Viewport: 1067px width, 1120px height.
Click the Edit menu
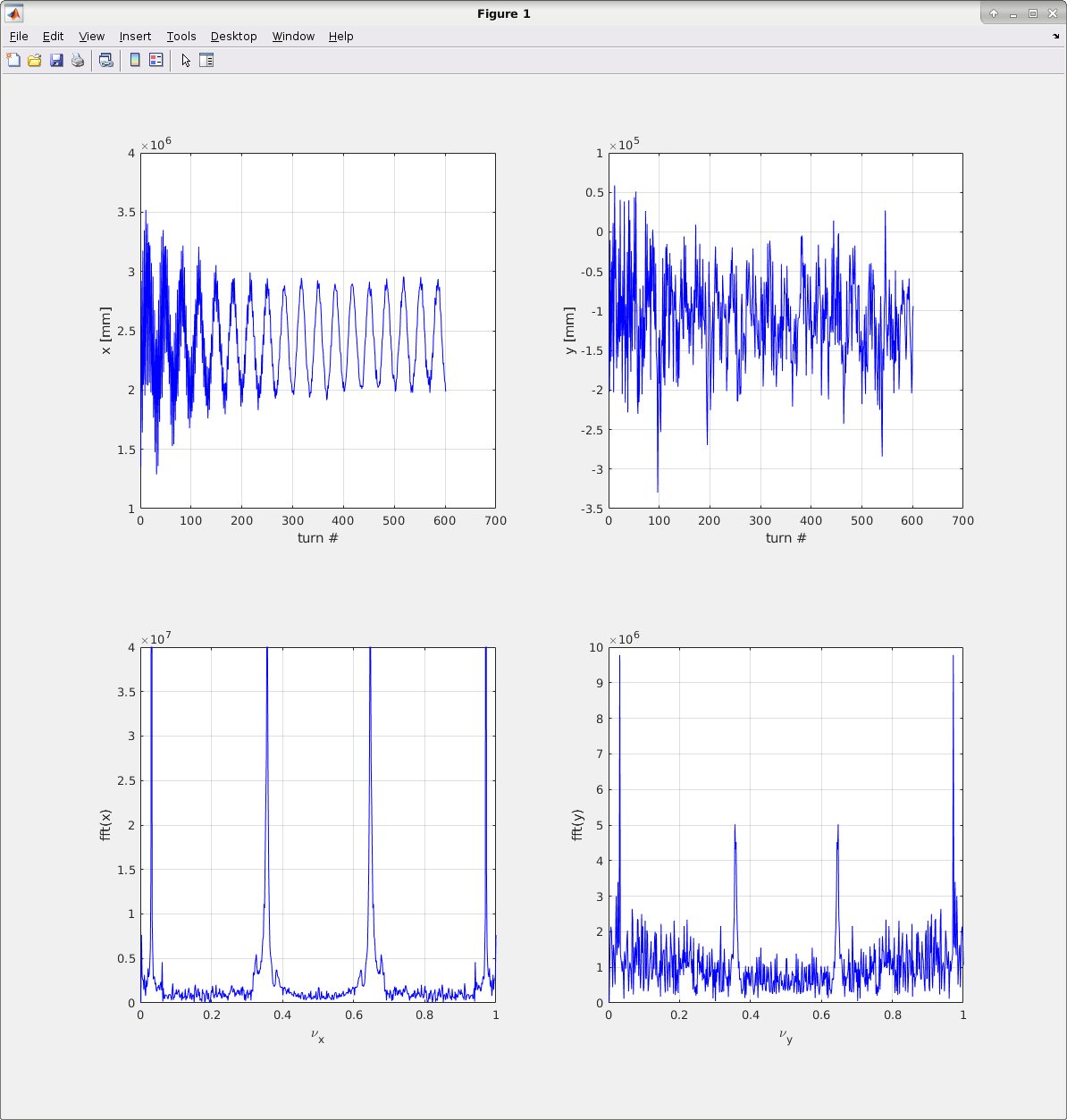coord(54,37)
